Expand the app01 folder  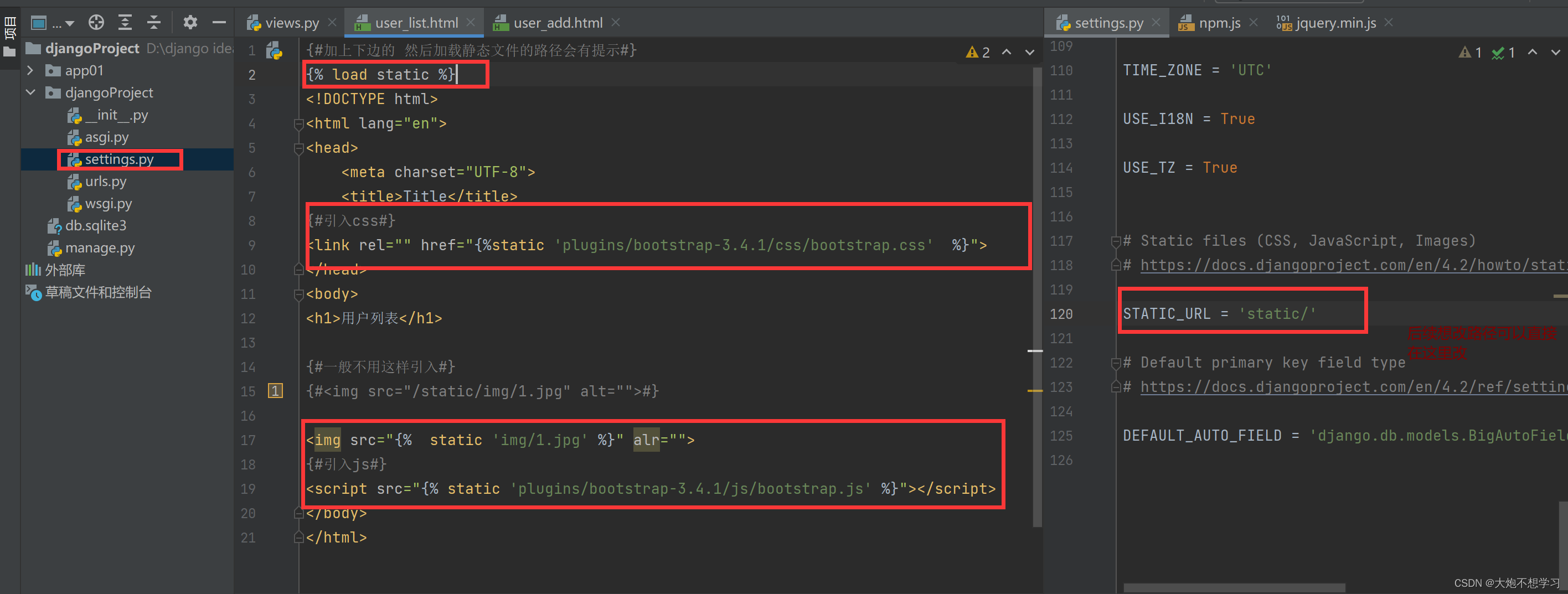[30, 71]
